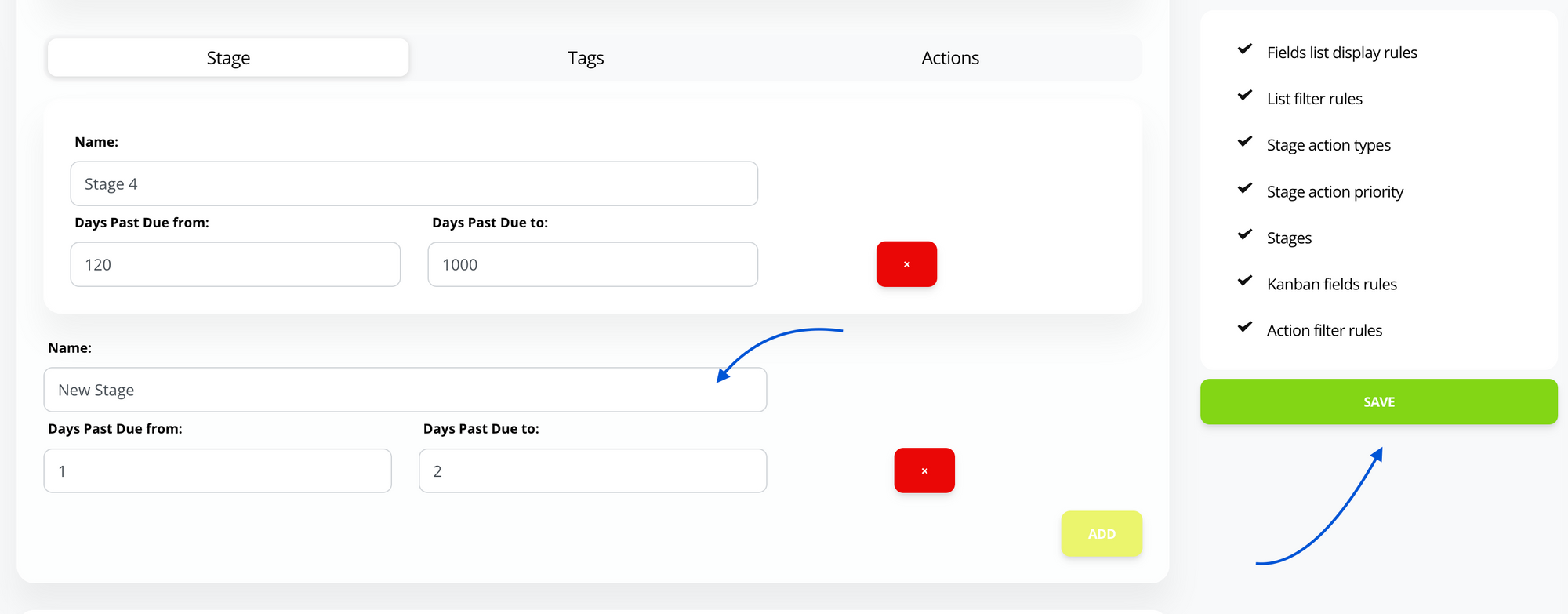Delete Stage 4 with red X button
The width and height of the screenshot is (1568, 614).
pyautogui.click(x=906, y=264)
